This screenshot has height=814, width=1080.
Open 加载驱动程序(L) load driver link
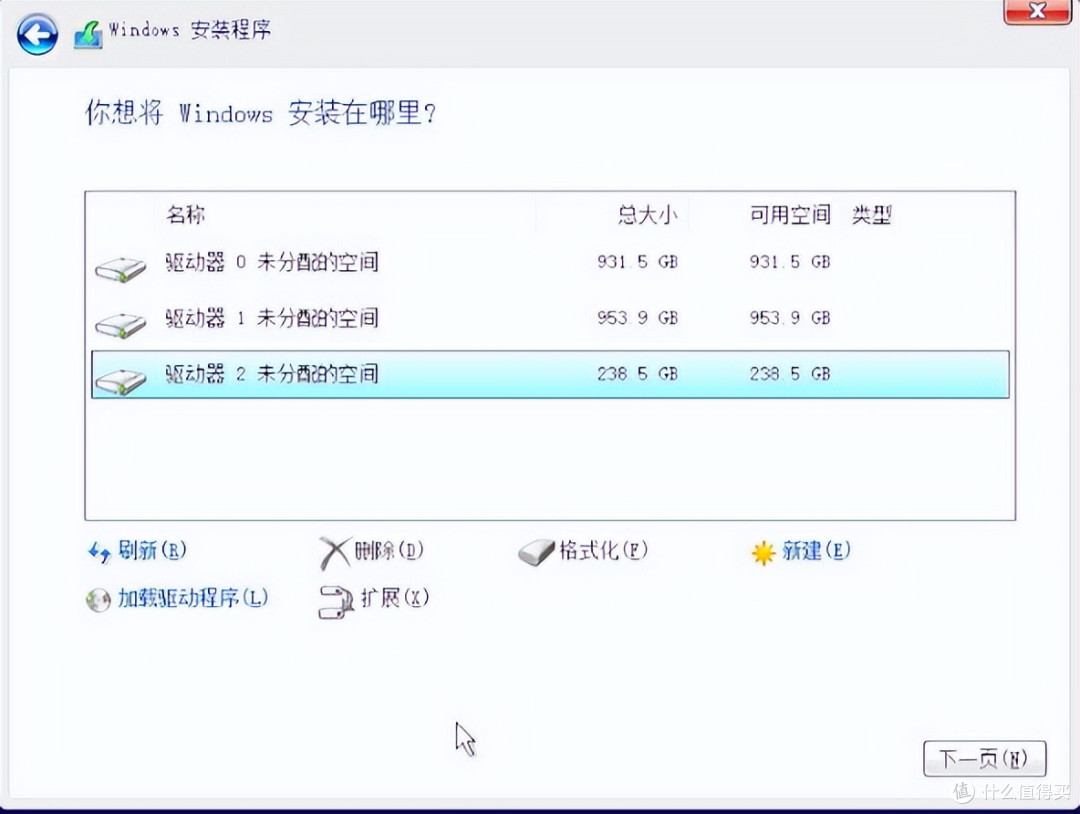(193, 598)
